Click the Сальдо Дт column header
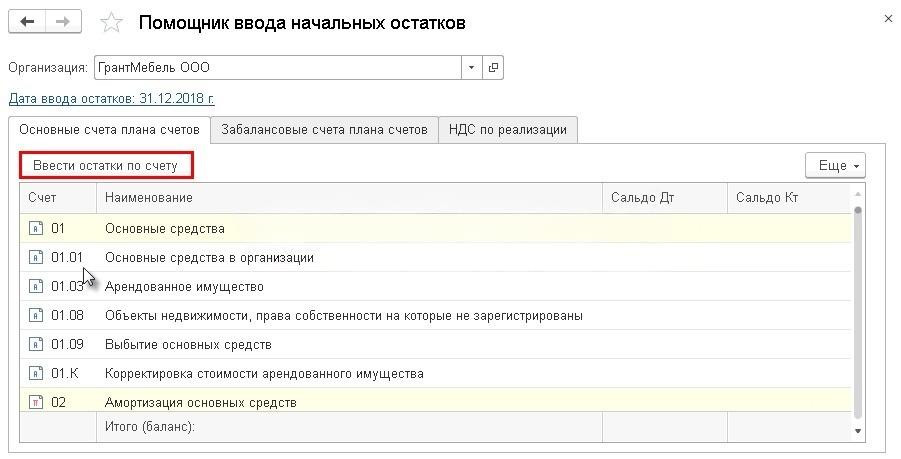 click(665, 198)
